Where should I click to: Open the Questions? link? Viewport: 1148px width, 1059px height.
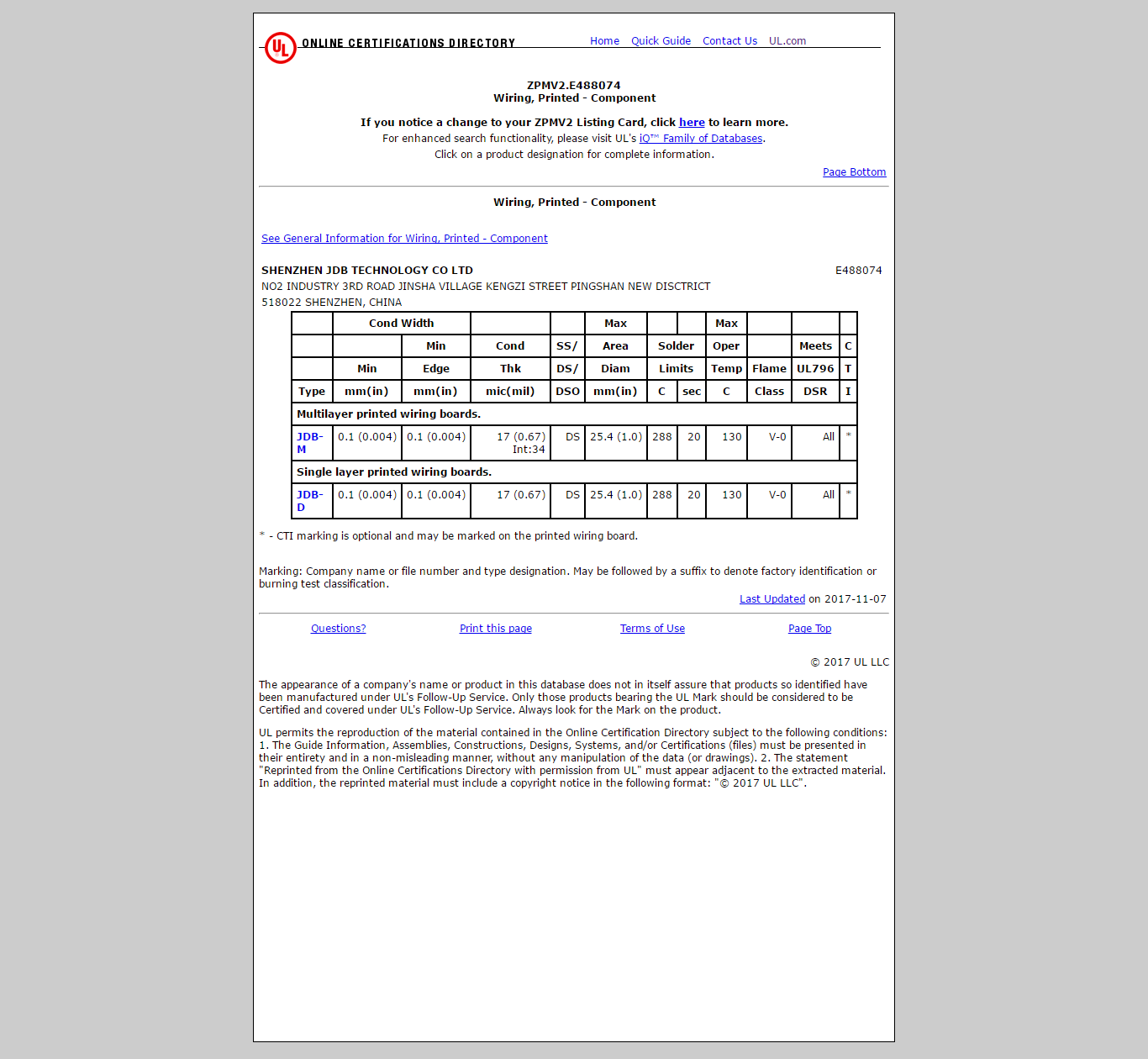(338, 629)
